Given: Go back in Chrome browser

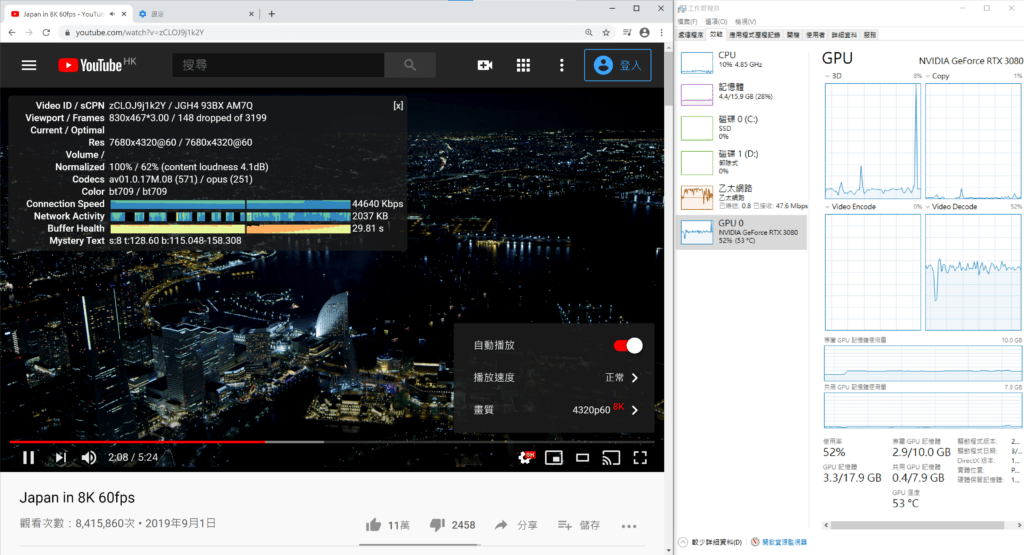Looking at the screenshot, I should (12, 32).
